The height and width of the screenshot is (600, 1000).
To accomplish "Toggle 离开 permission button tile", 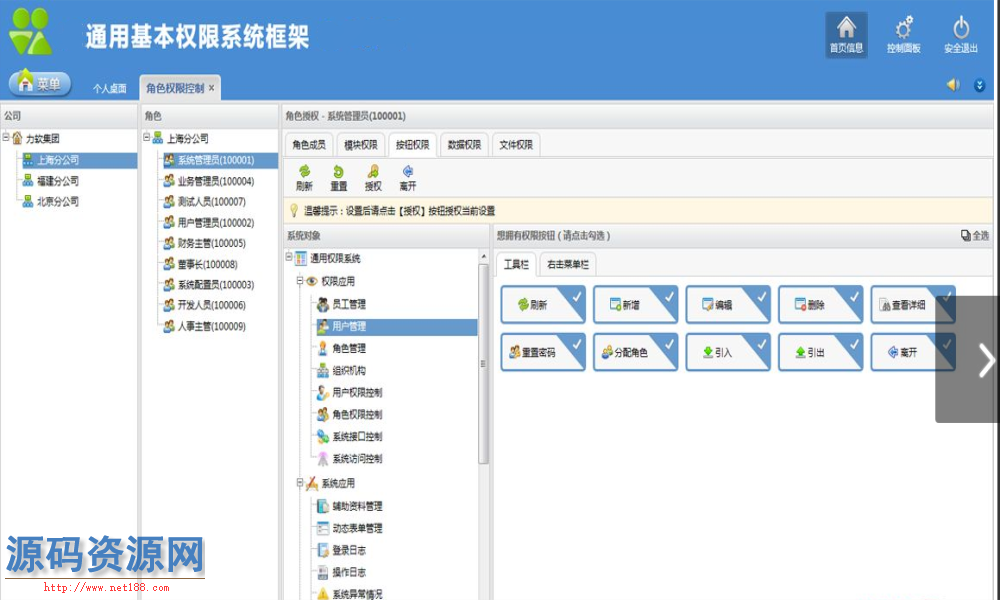I will (x=913, y=351).
